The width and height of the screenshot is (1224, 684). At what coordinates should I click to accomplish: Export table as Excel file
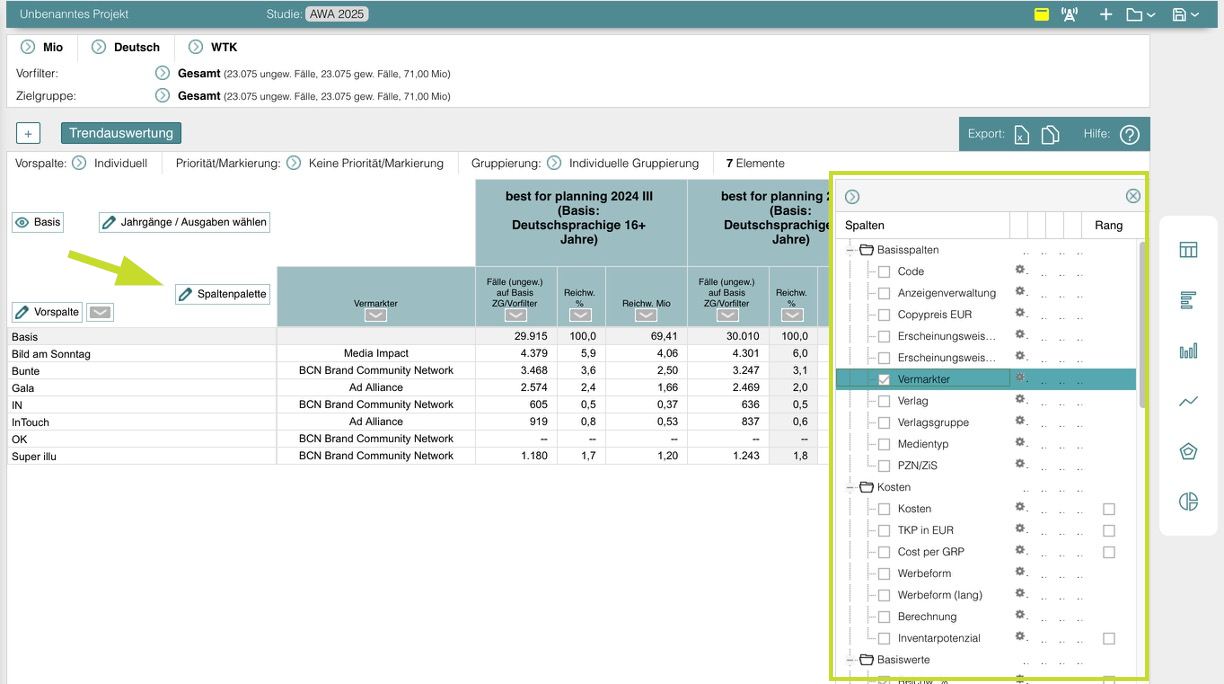[x=1021, y=135]
